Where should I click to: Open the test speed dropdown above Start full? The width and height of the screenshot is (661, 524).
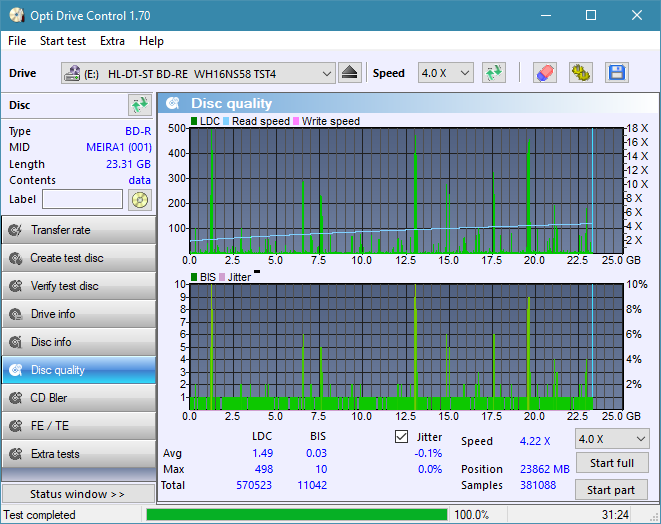(x=611, y=439)
